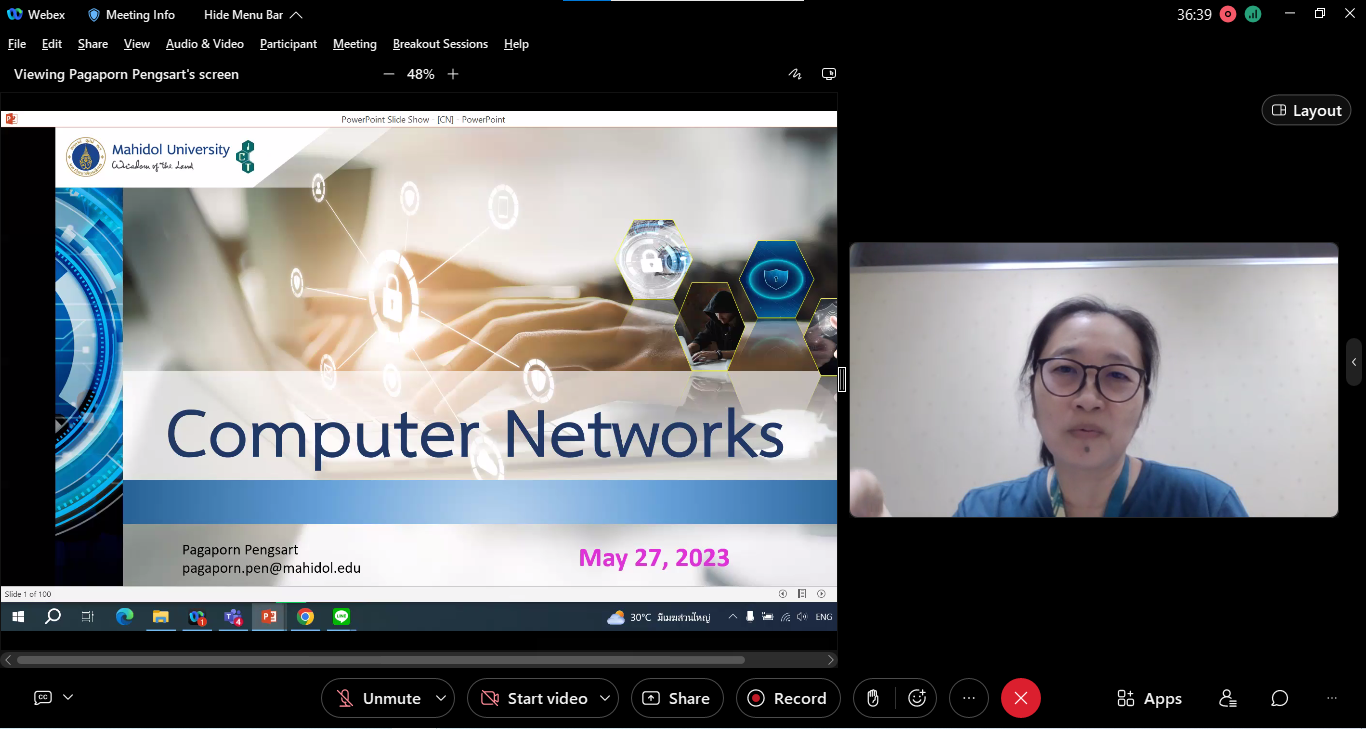
Task: Toggle the Record button
Action: tap(787, 698)
